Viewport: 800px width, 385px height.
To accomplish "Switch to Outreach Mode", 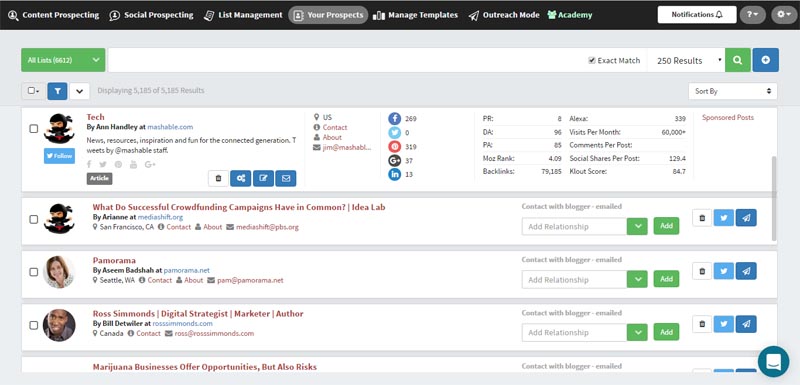I will pyautogui.click(x=504, y=15).
